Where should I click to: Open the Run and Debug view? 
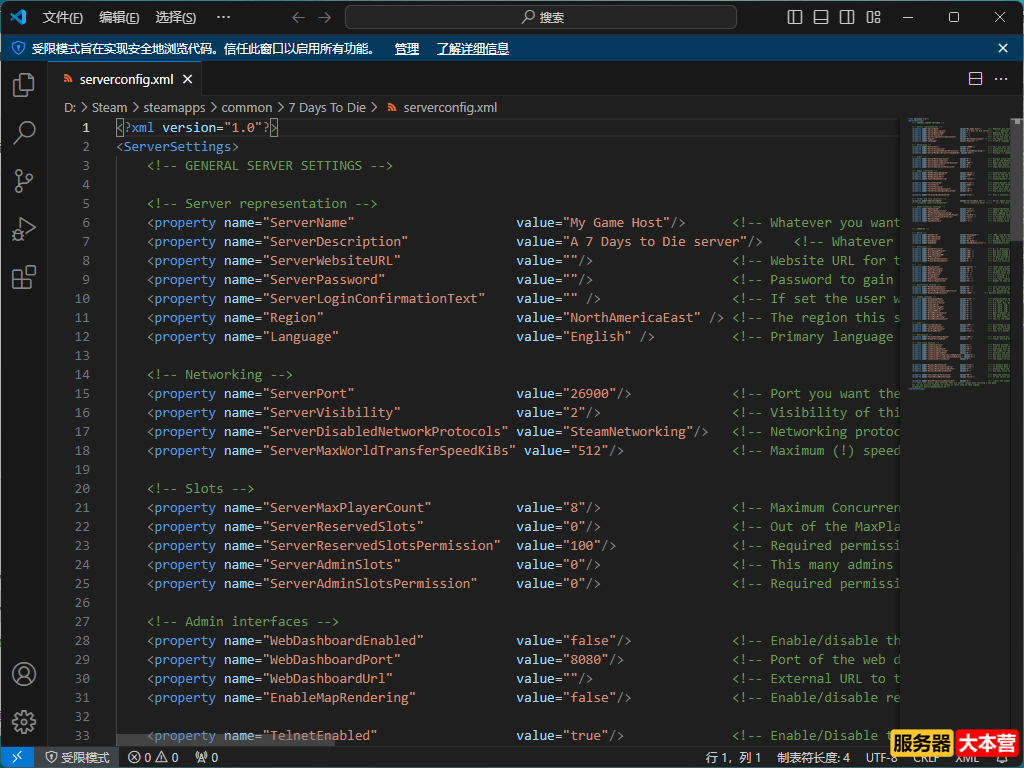[24, 229]
